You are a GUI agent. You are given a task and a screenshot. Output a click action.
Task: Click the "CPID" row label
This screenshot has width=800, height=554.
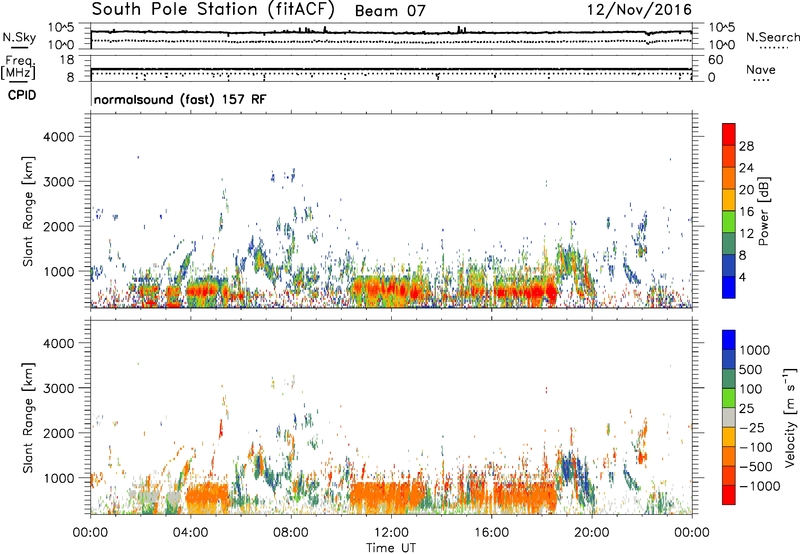click(22, 95)
